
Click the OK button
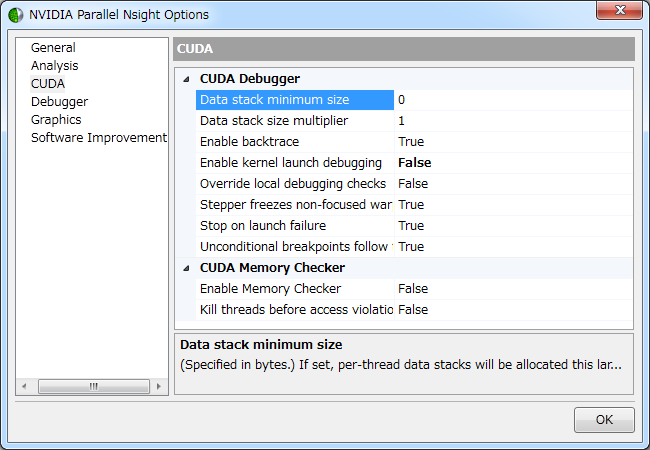pos(604,420)
